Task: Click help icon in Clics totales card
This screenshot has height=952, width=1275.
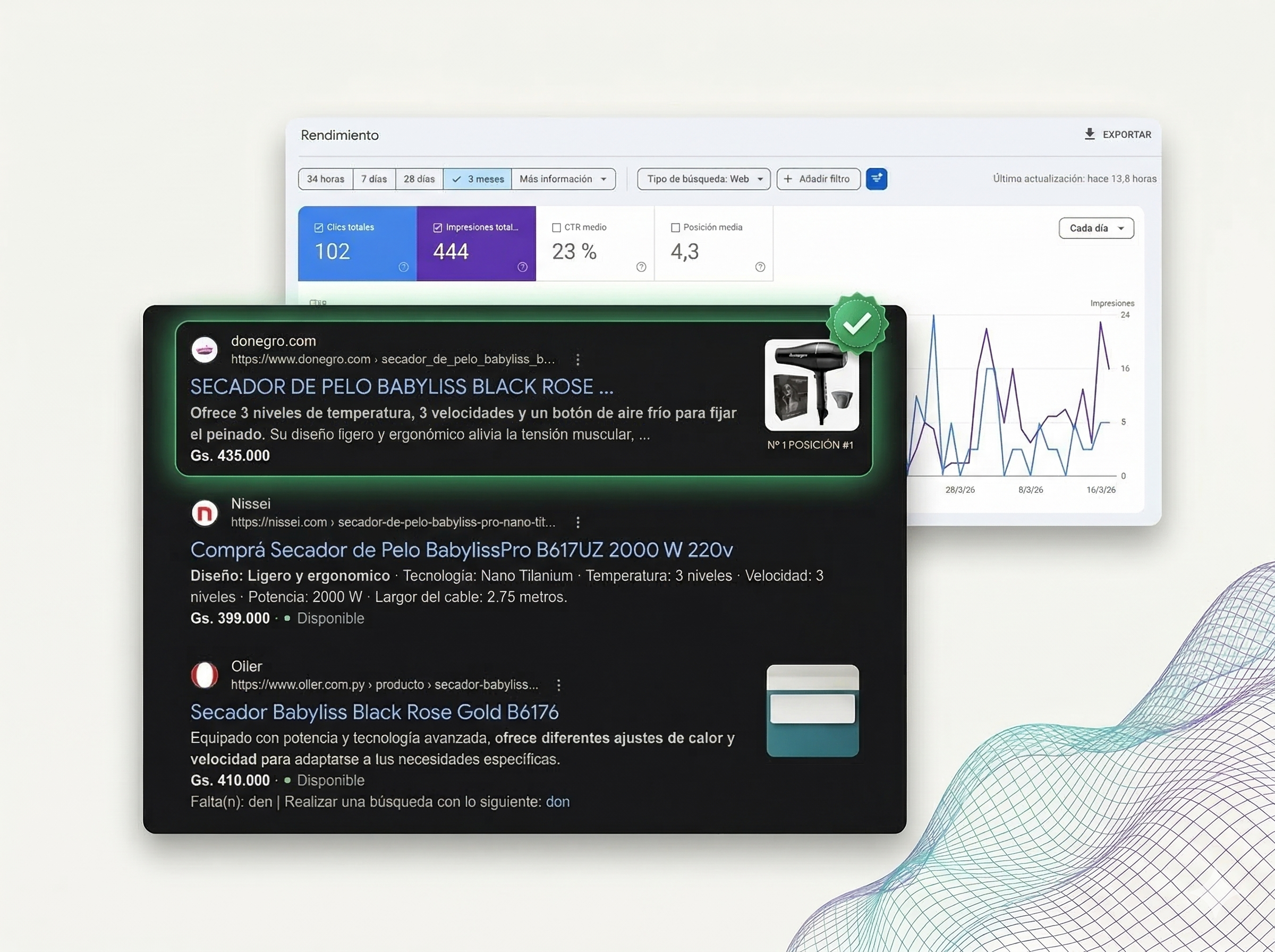Action: (403, 267)
